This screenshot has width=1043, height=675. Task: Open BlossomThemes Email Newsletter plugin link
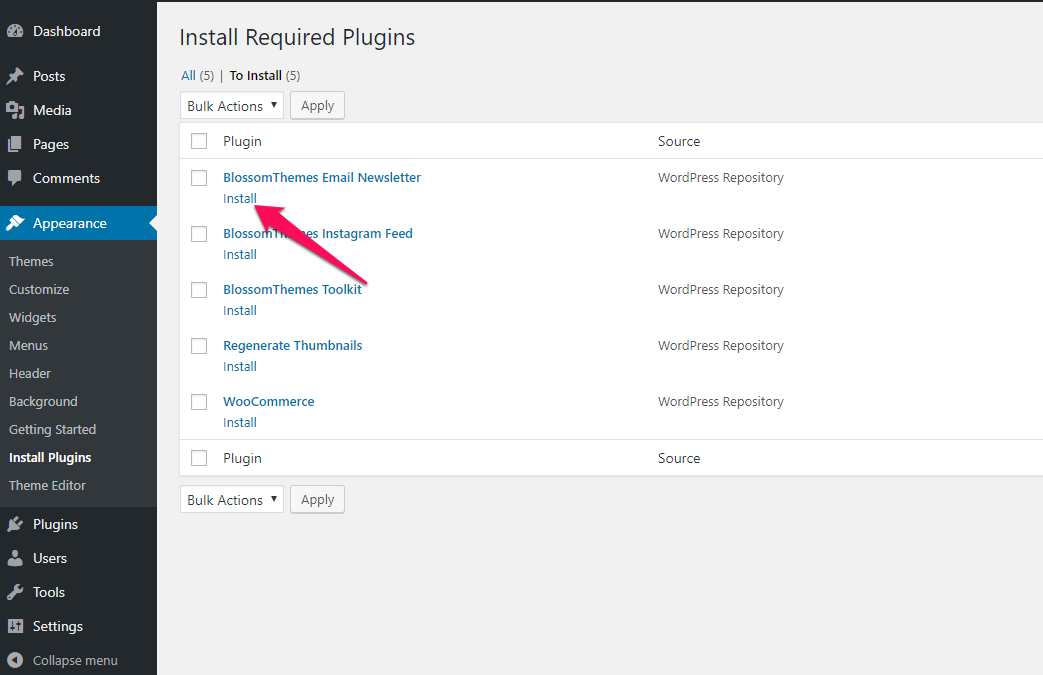point(322,178)
